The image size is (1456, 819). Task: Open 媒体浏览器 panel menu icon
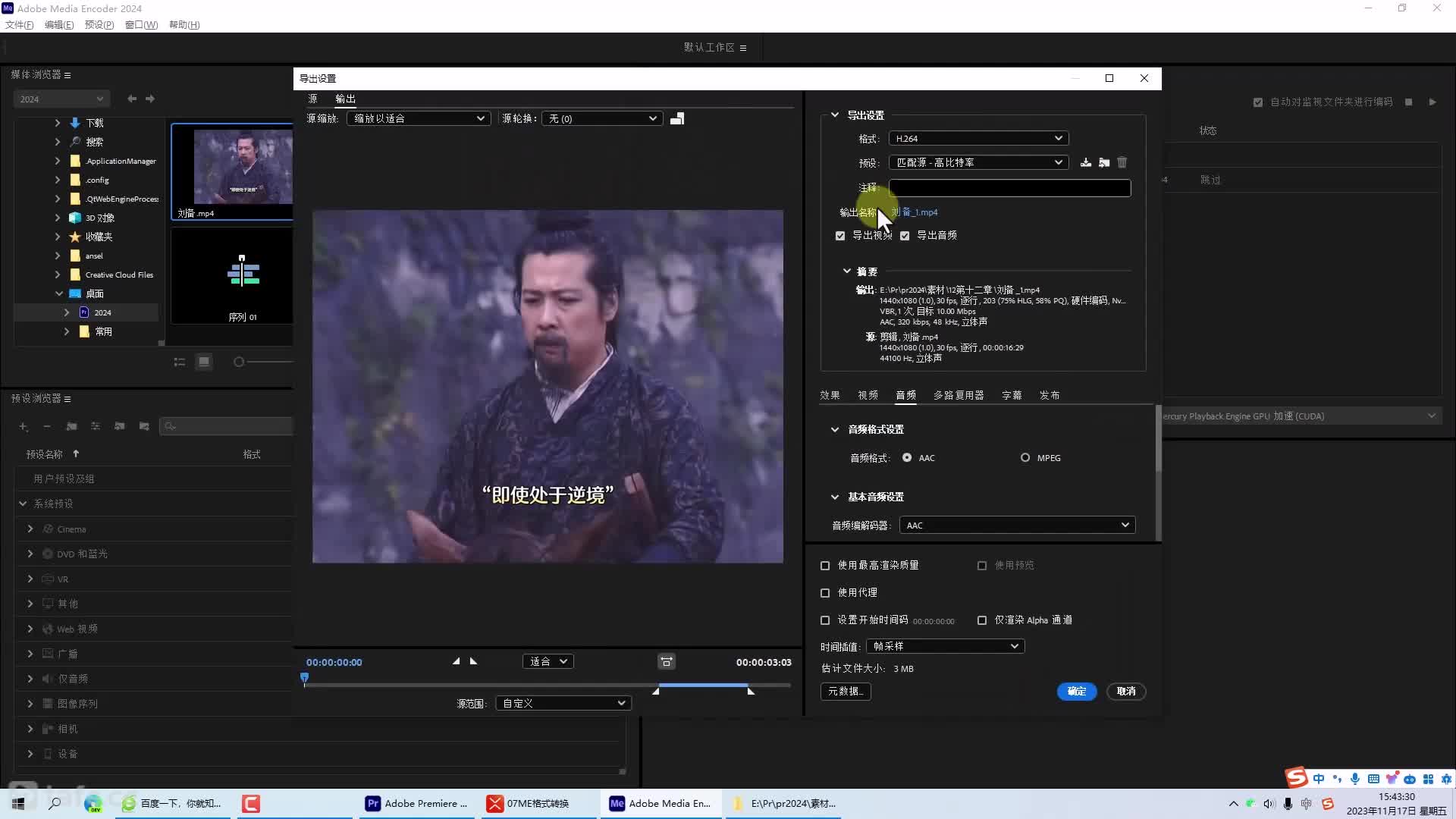(x=67, y=75)
